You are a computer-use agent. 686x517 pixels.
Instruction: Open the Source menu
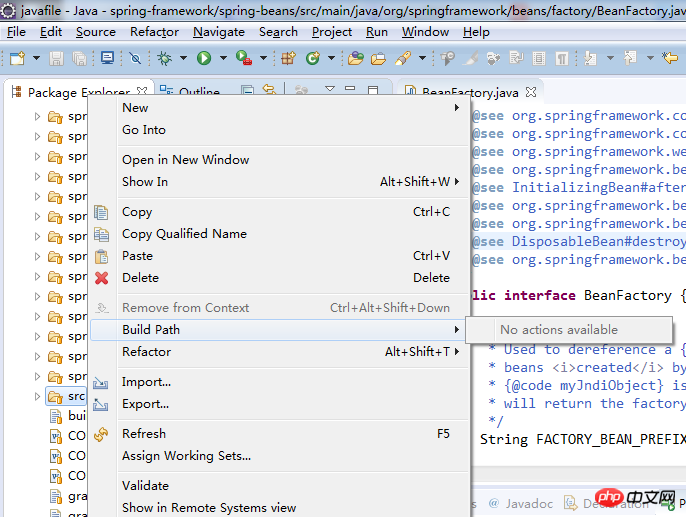96,32
